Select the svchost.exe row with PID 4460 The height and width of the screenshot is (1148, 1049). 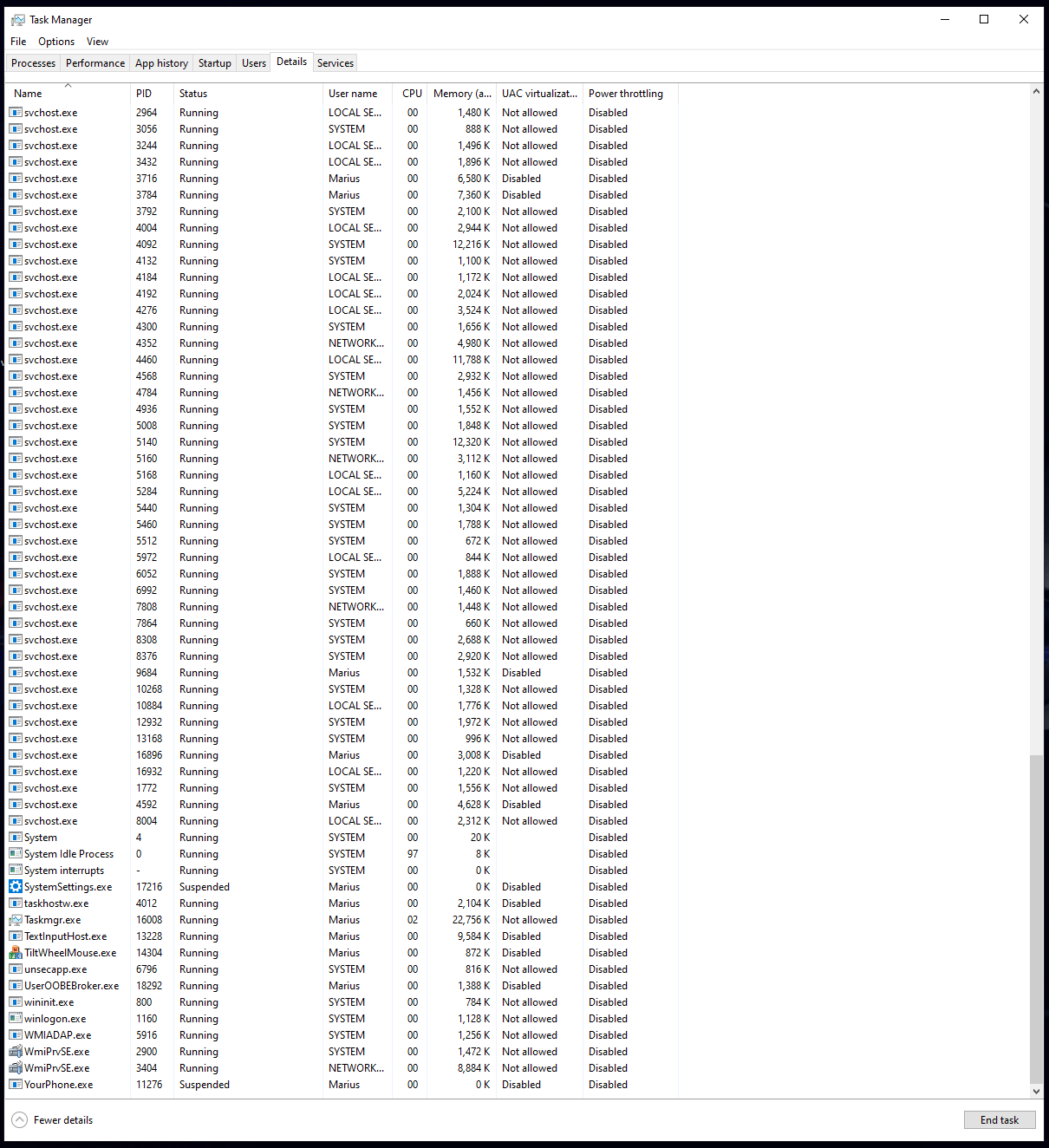342,360
